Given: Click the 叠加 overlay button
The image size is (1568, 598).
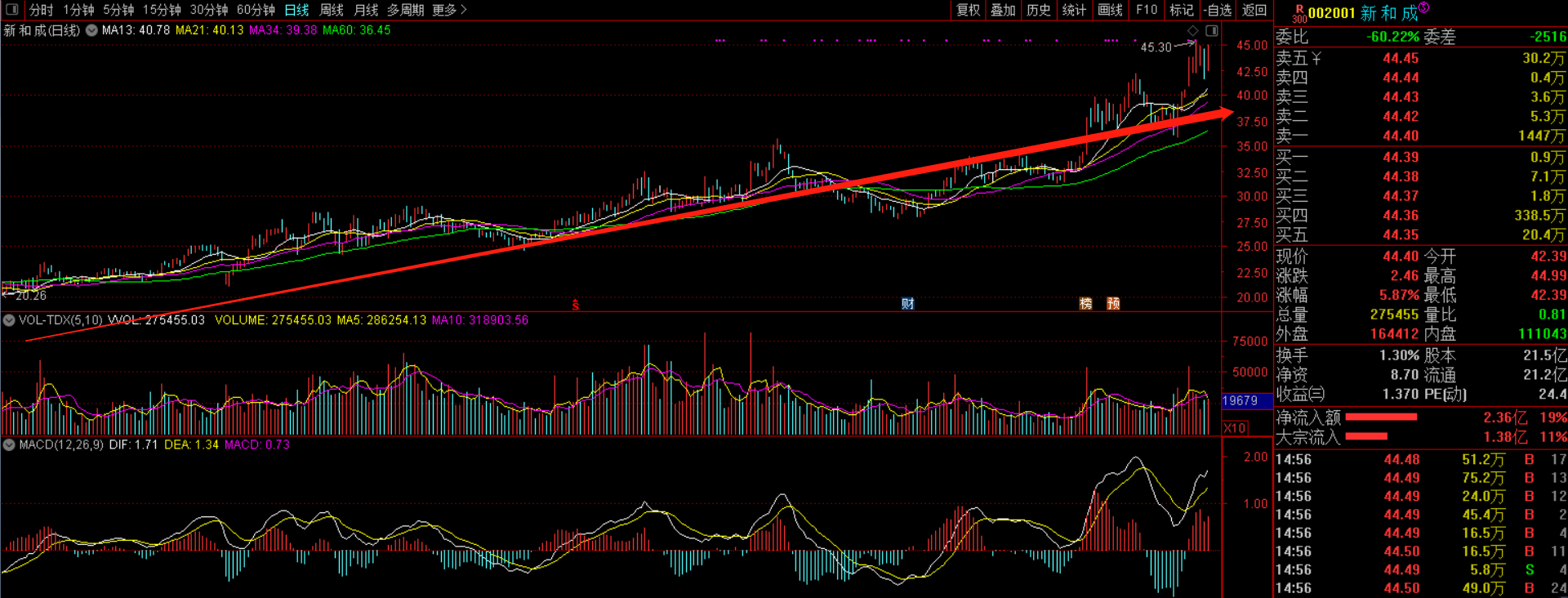Looking at the screenshot, I should pos(1003,10).
